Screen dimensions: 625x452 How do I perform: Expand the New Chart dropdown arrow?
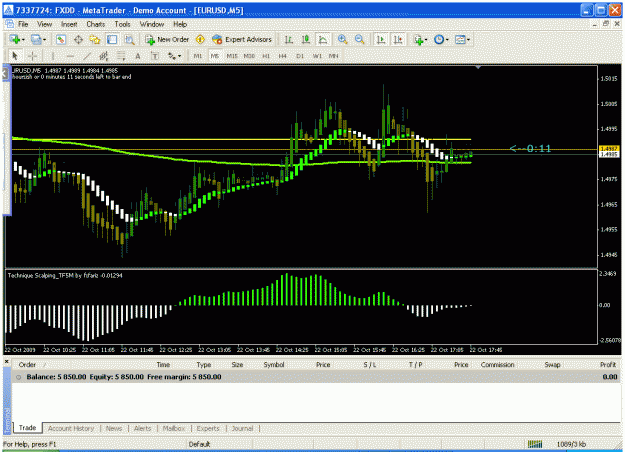pyautogui.click(x=23, y=39)
